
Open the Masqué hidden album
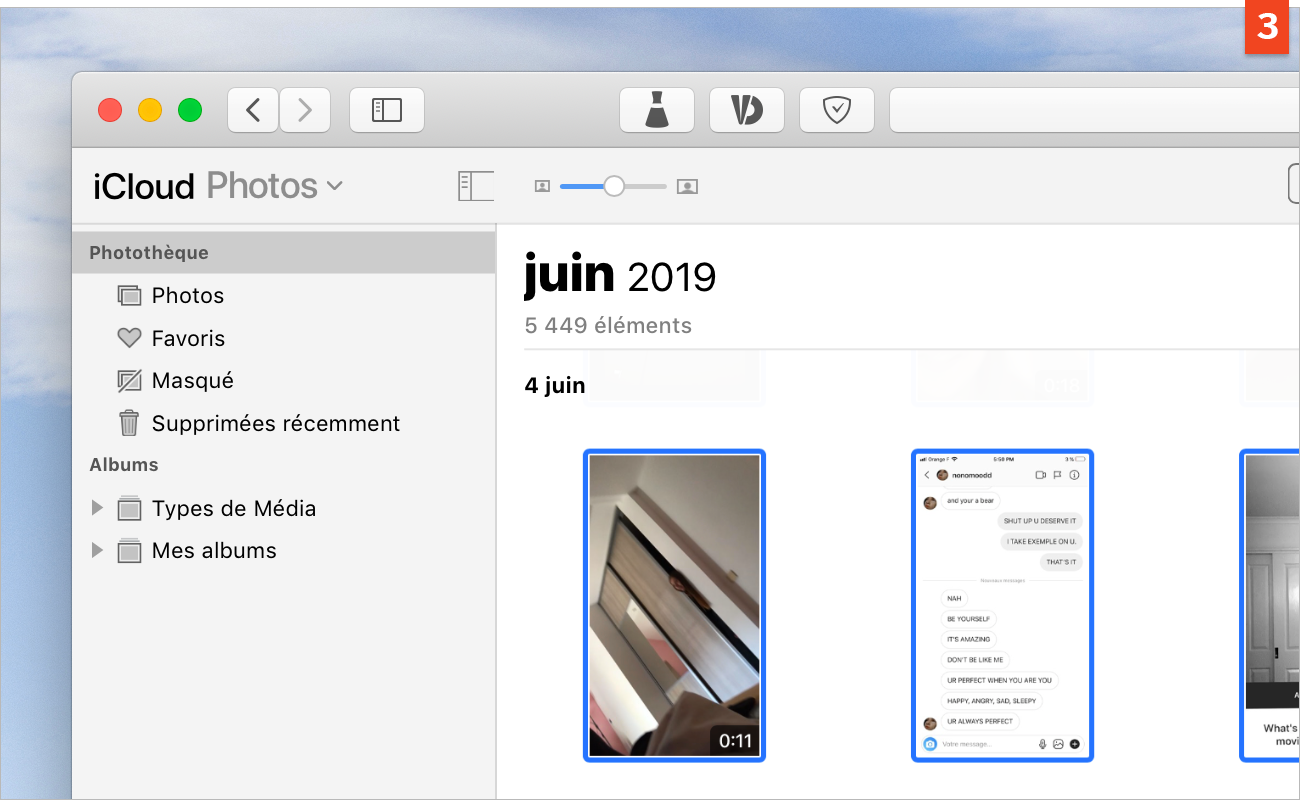(x=192, y=381)
